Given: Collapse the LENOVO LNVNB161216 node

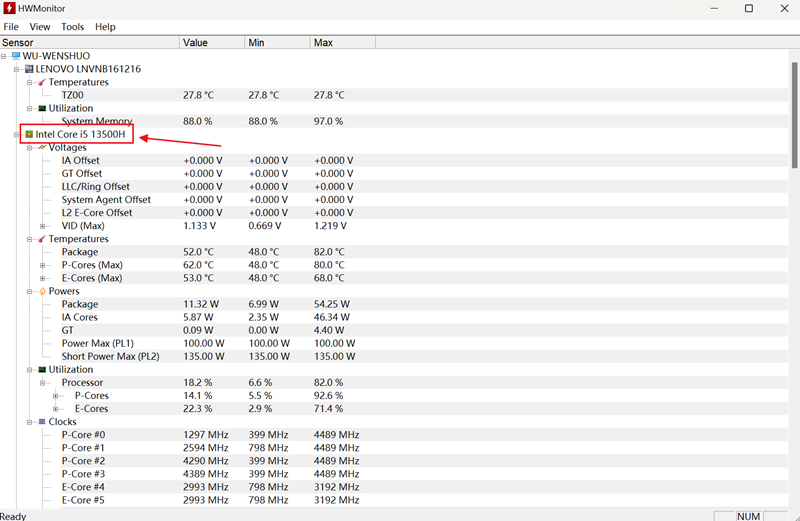Looking at the screenshot, I should coord(16,69).
